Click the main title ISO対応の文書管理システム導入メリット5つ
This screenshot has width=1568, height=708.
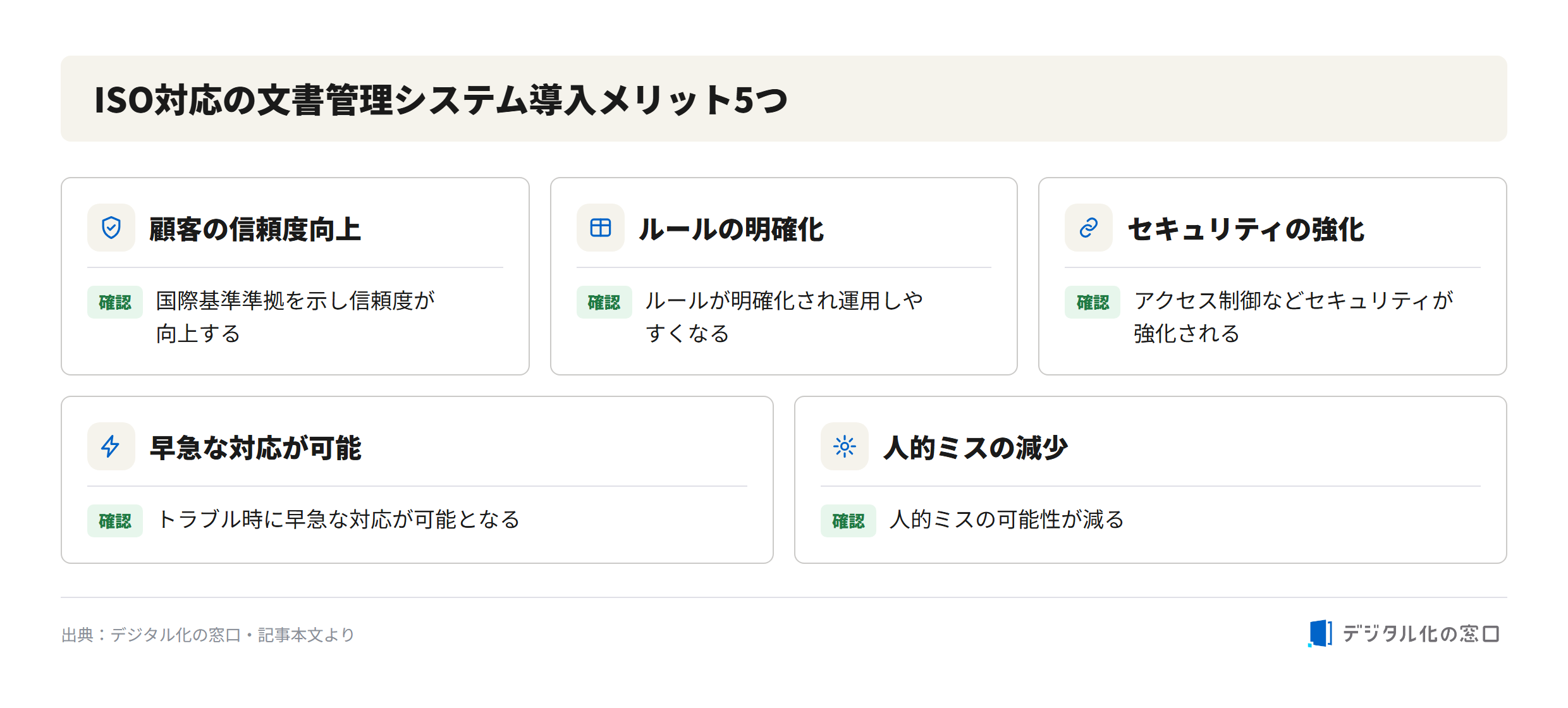coord(441,100)
